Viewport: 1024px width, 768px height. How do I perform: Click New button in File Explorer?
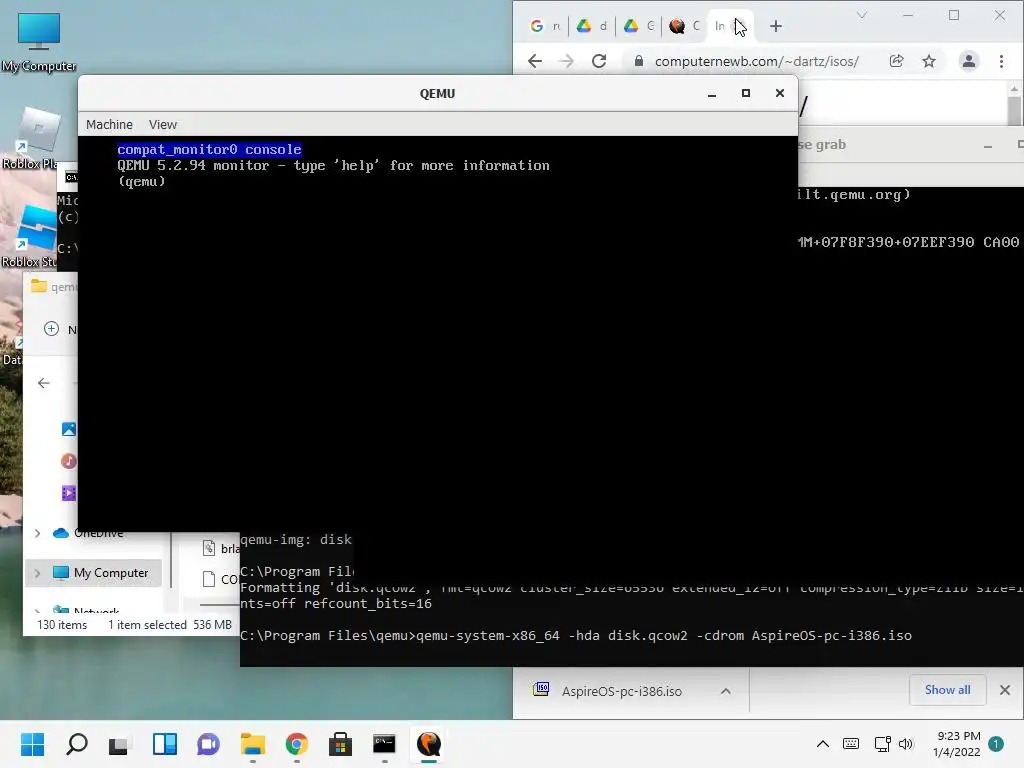[59, 329]
